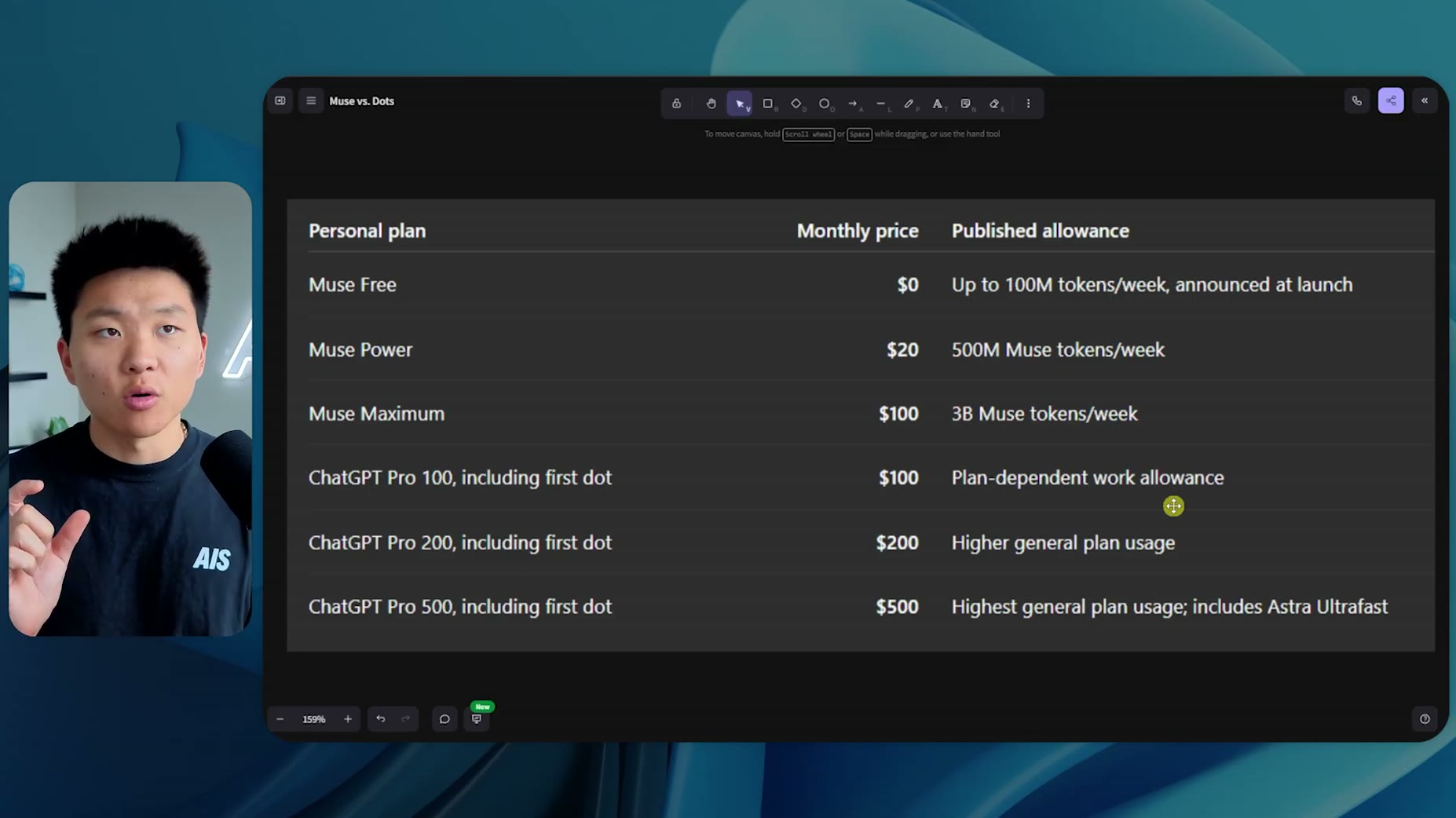Screen dimensions: 1456x818
Task: Click the scene title Muse vs. Dots
Action: click(361, 101)
